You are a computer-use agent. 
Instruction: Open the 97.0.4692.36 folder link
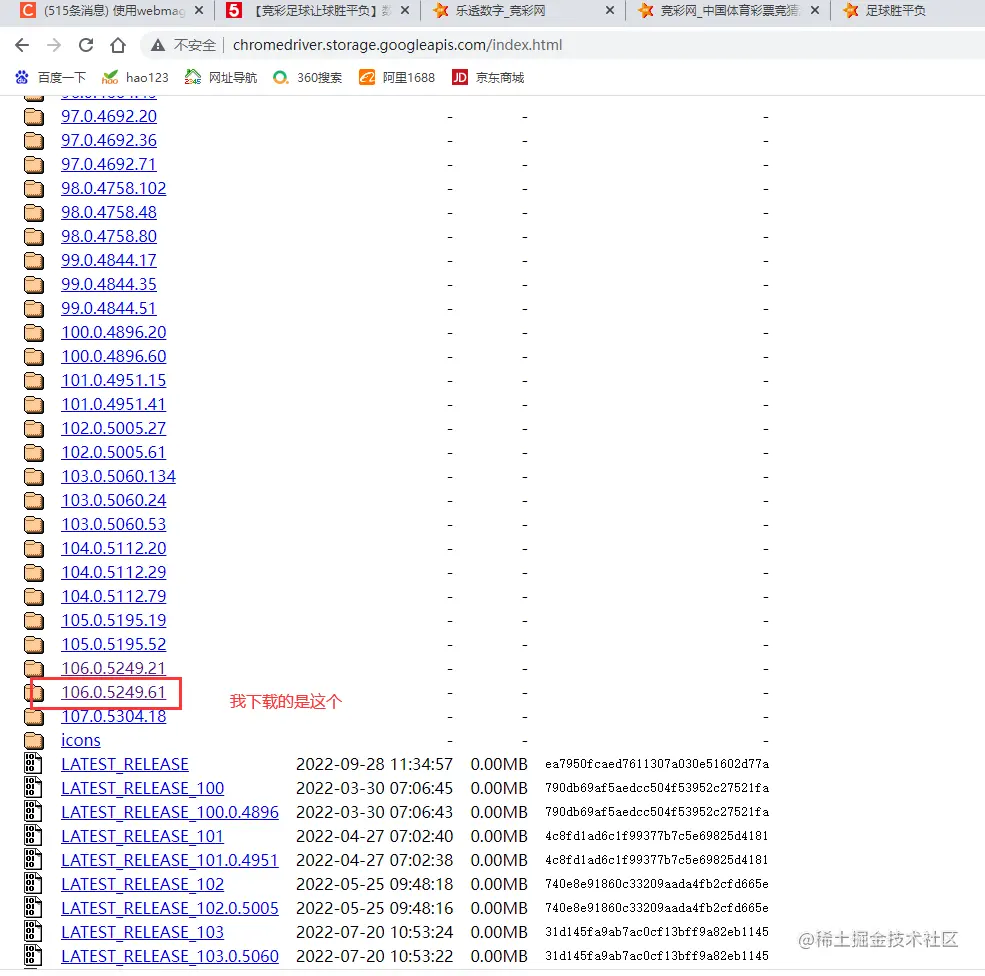[109, 141]
